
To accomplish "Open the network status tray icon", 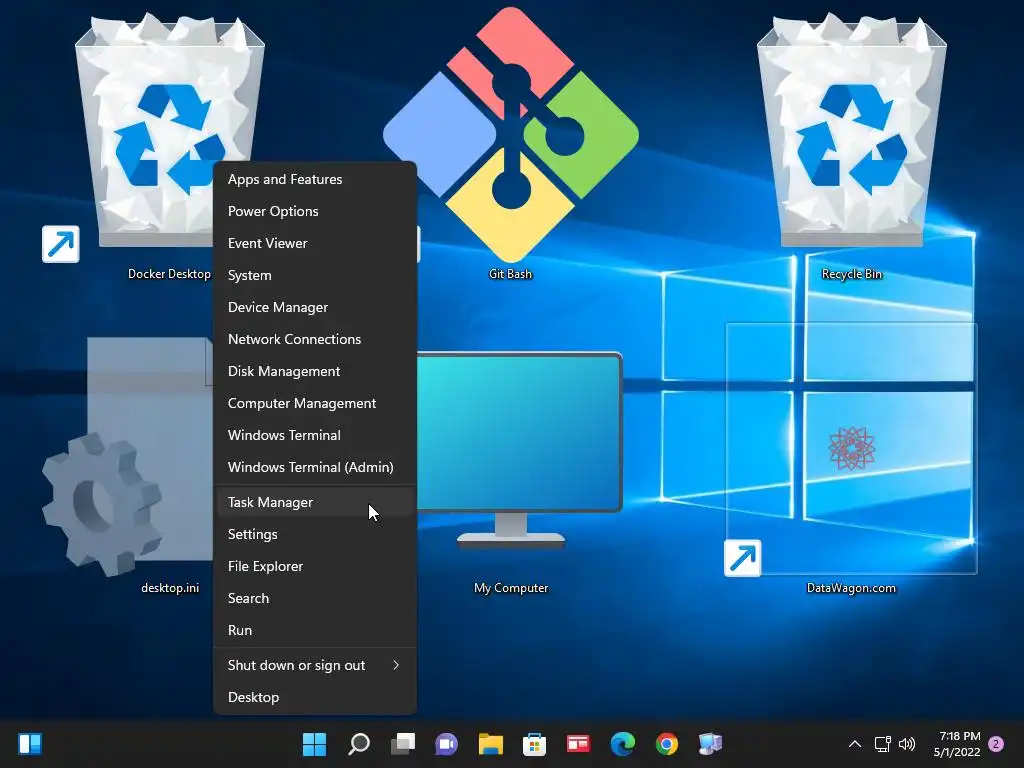I will [882, 744].
